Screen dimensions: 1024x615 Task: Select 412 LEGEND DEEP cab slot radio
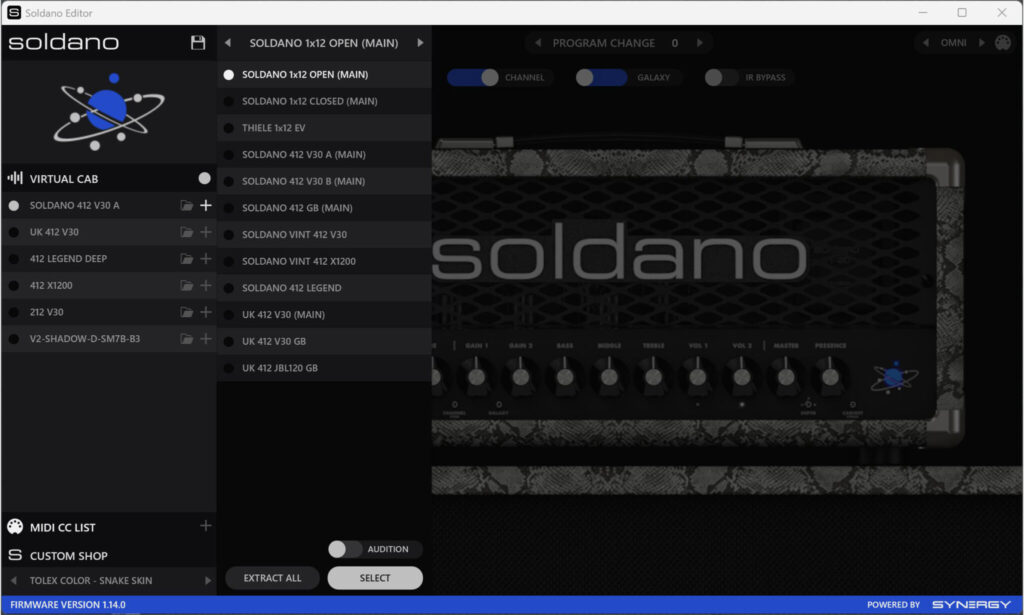click(14, 259)
